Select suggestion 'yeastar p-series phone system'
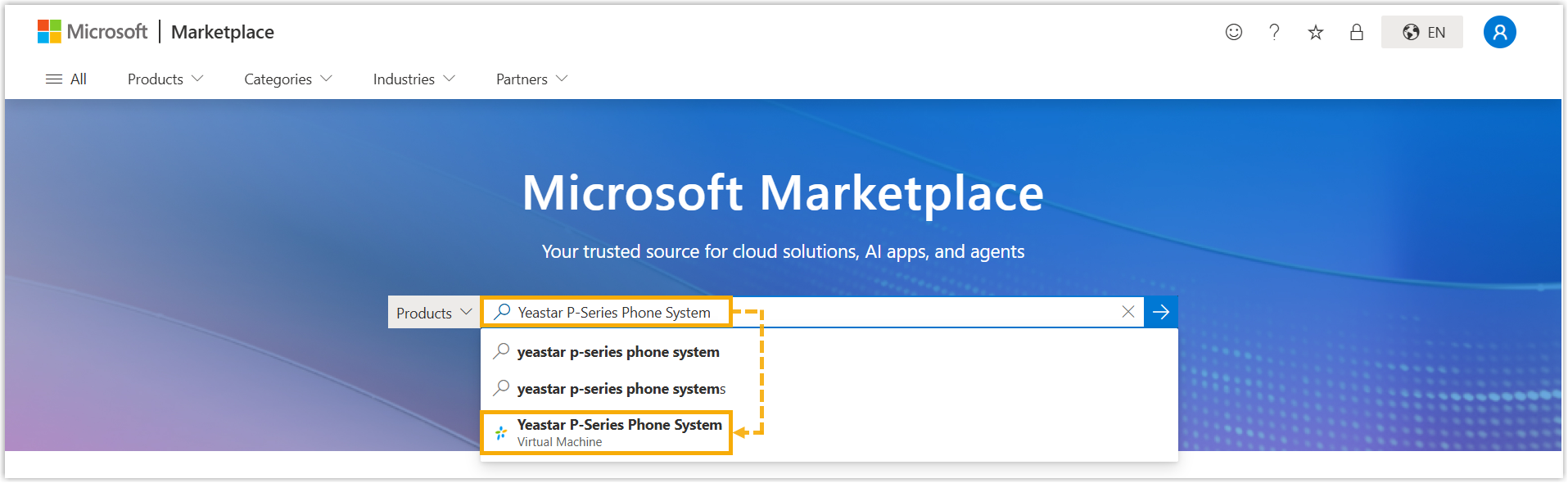The image size is (1568, 483). [618, 352]
